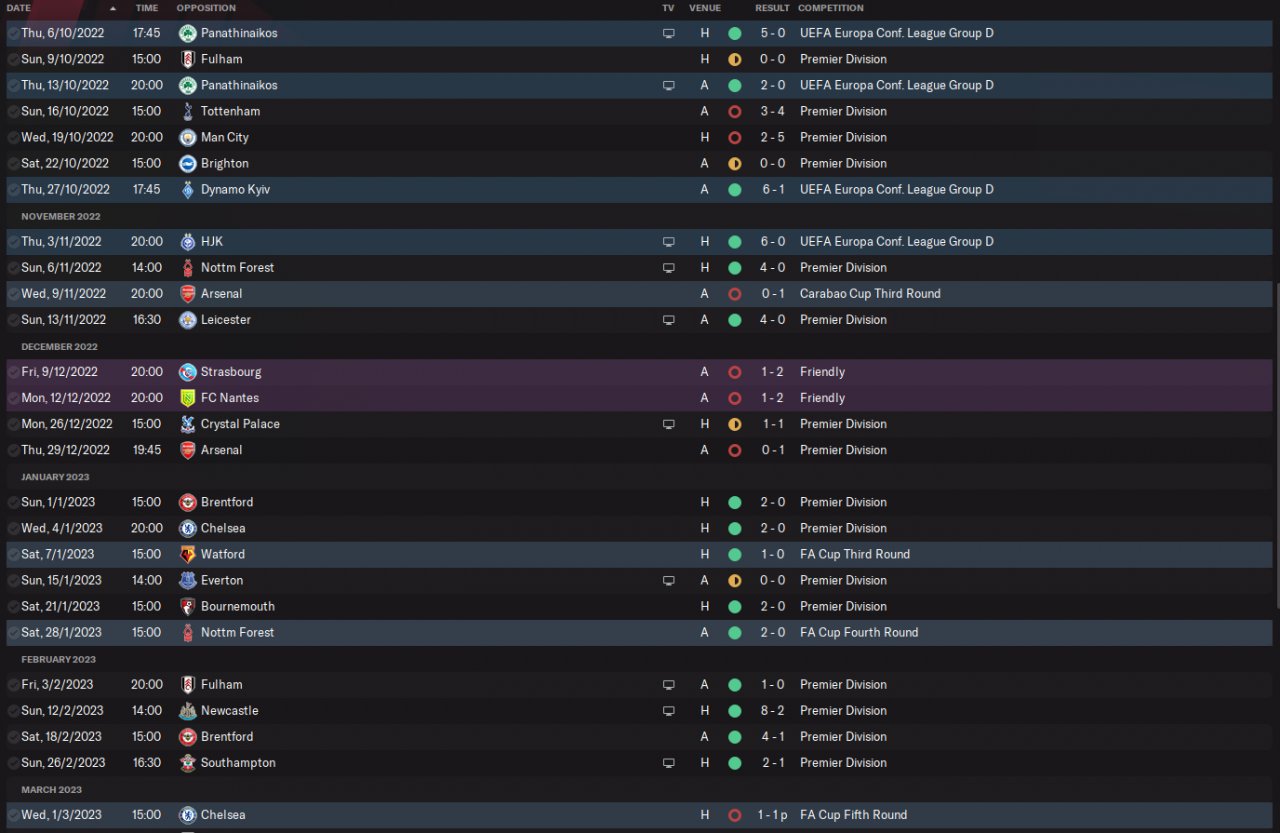Open the Leicester team link
This screenshot has height=833, width=1280.
pyautogui.click(x=225, y=320)
